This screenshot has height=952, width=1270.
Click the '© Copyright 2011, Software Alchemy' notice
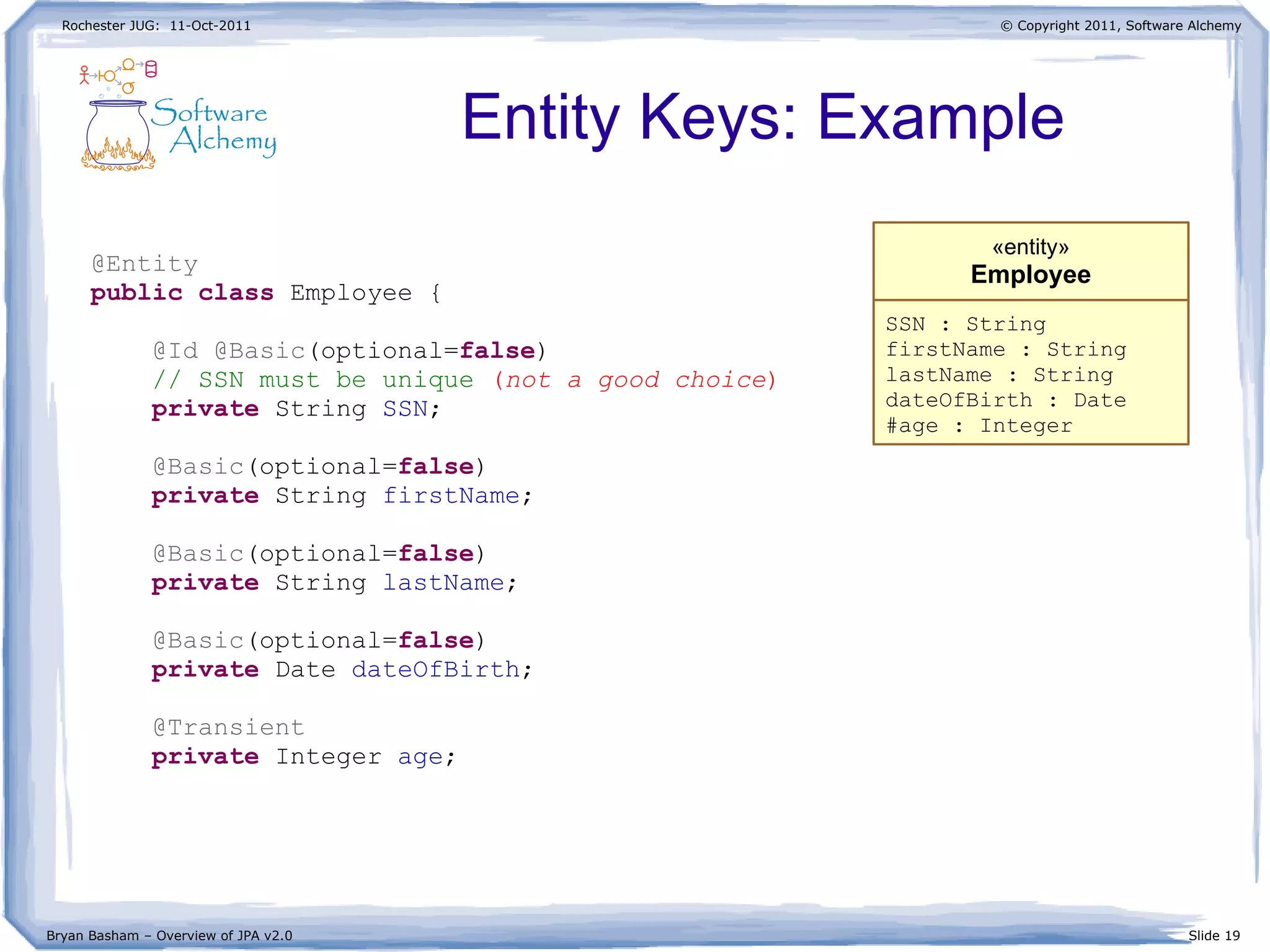(x=1121, y=25)
